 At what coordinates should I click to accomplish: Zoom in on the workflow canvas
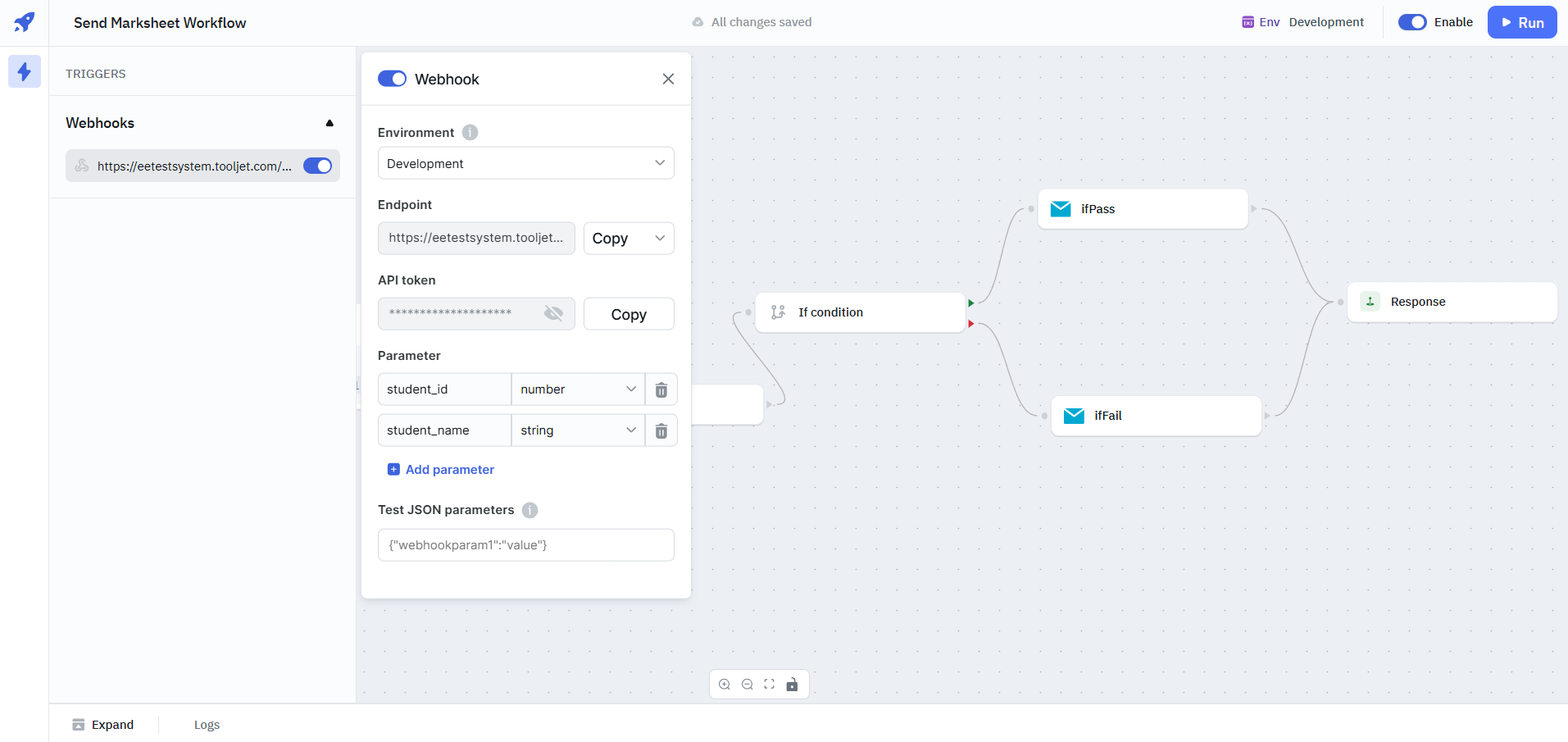point(725,685)
